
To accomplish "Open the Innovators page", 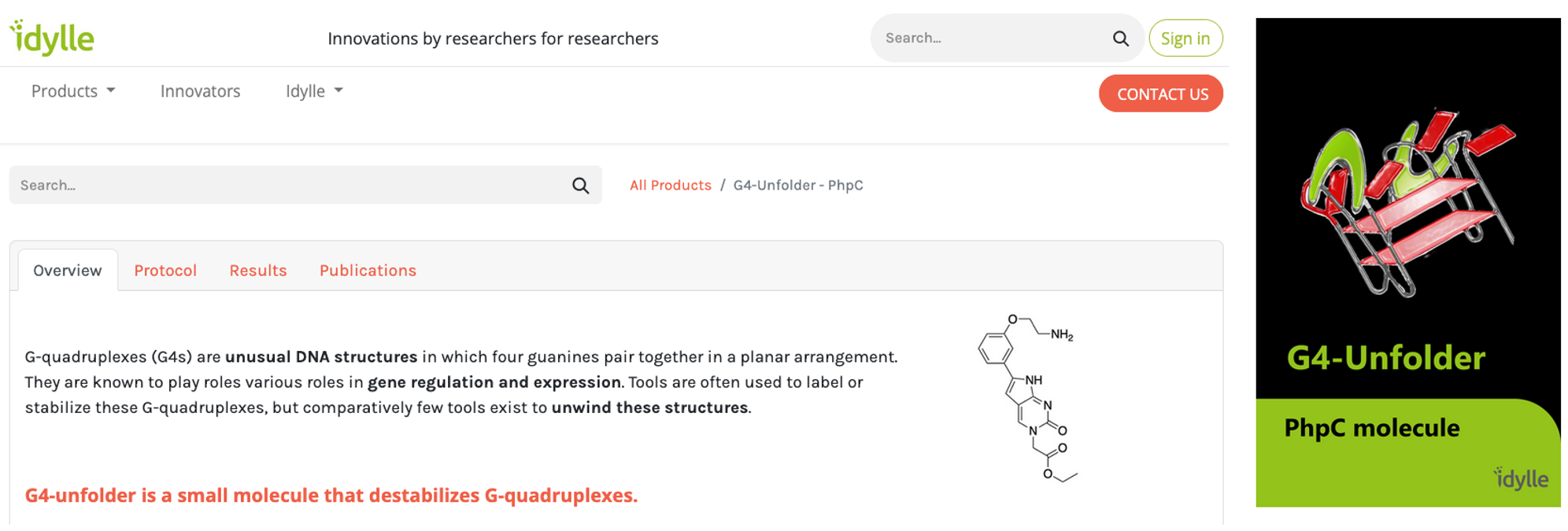I will tap(200, 91).
